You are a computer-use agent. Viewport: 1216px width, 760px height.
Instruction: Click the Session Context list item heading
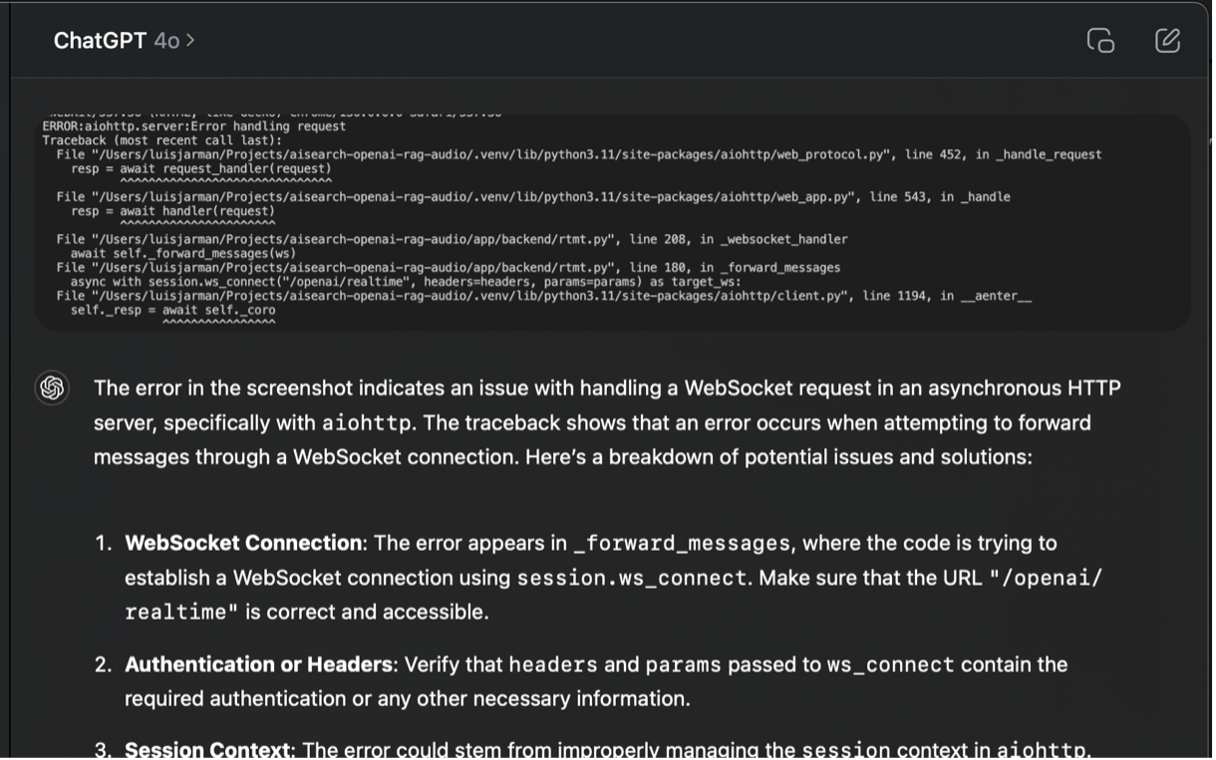pos(207,749)
